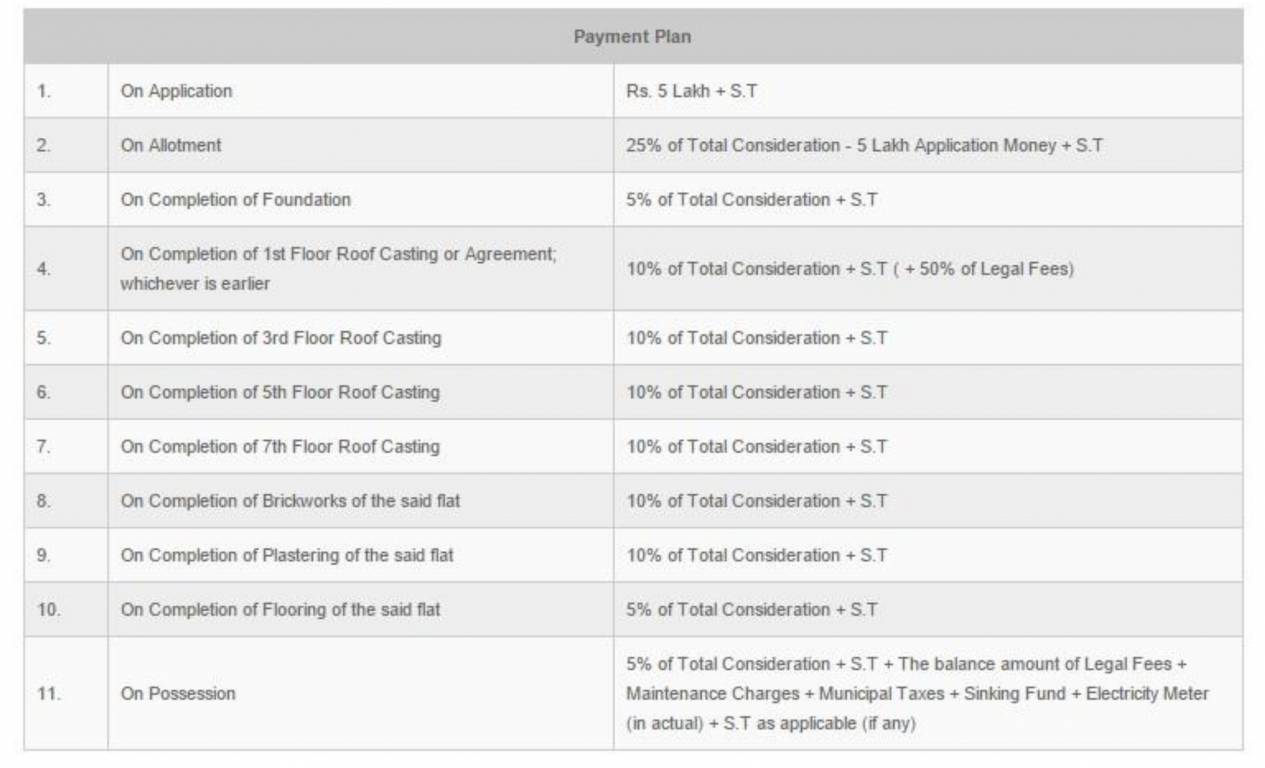The width and height of the screenshot is (1265, 768).
Task: Click the 50% of Legal Fees cell
Action: click(849, 269)
